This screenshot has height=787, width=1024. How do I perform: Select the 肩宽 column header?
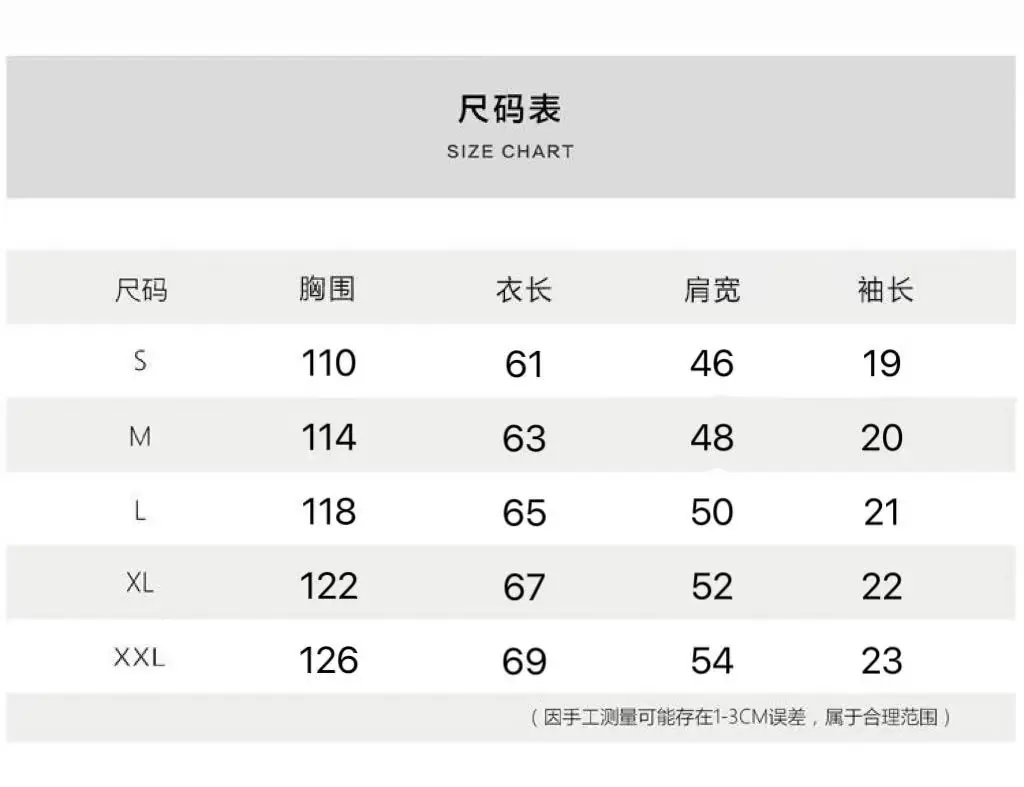(x=712, y=290)
